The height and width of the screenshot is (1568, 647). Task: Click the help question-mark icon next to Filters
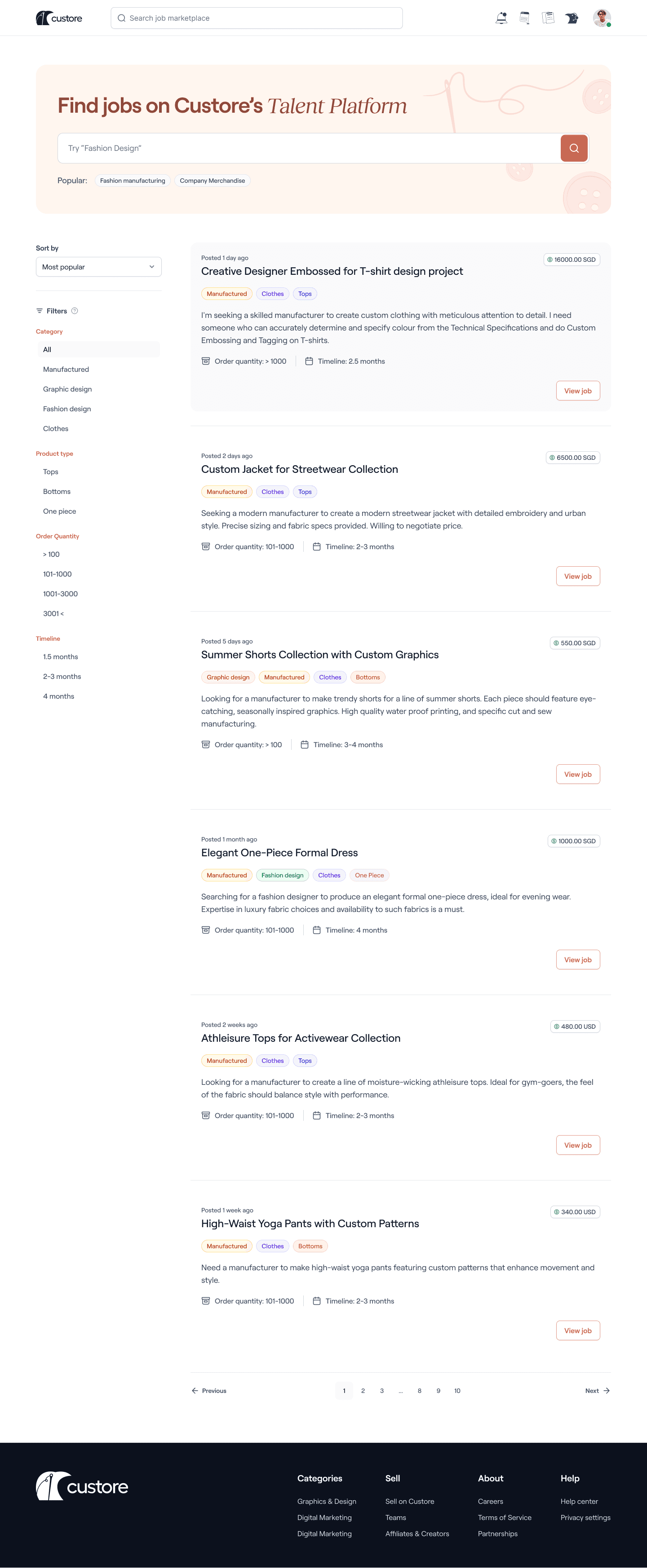(75, 310)
